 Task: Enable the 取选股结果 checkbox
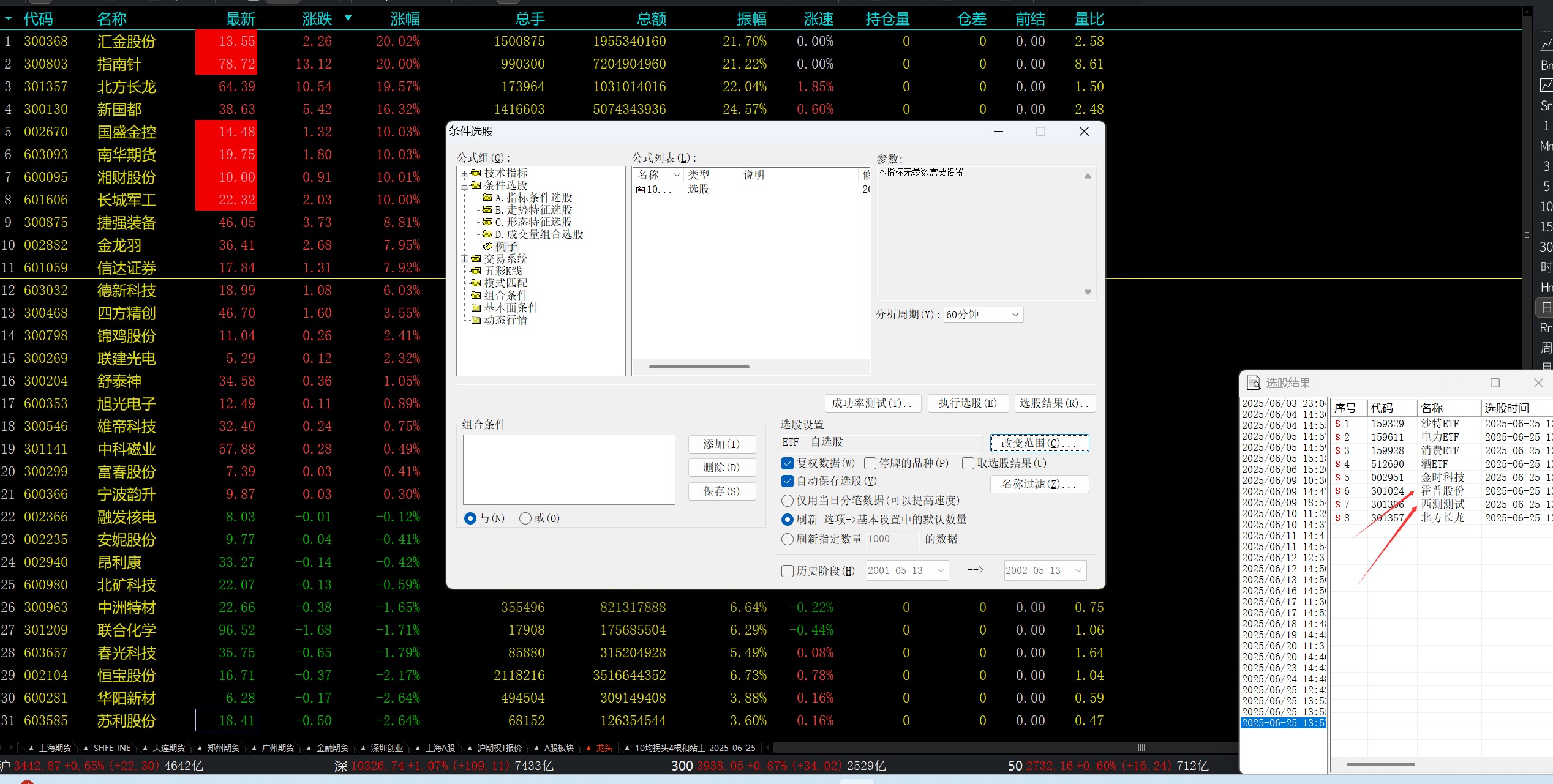(x=968, y=463)
